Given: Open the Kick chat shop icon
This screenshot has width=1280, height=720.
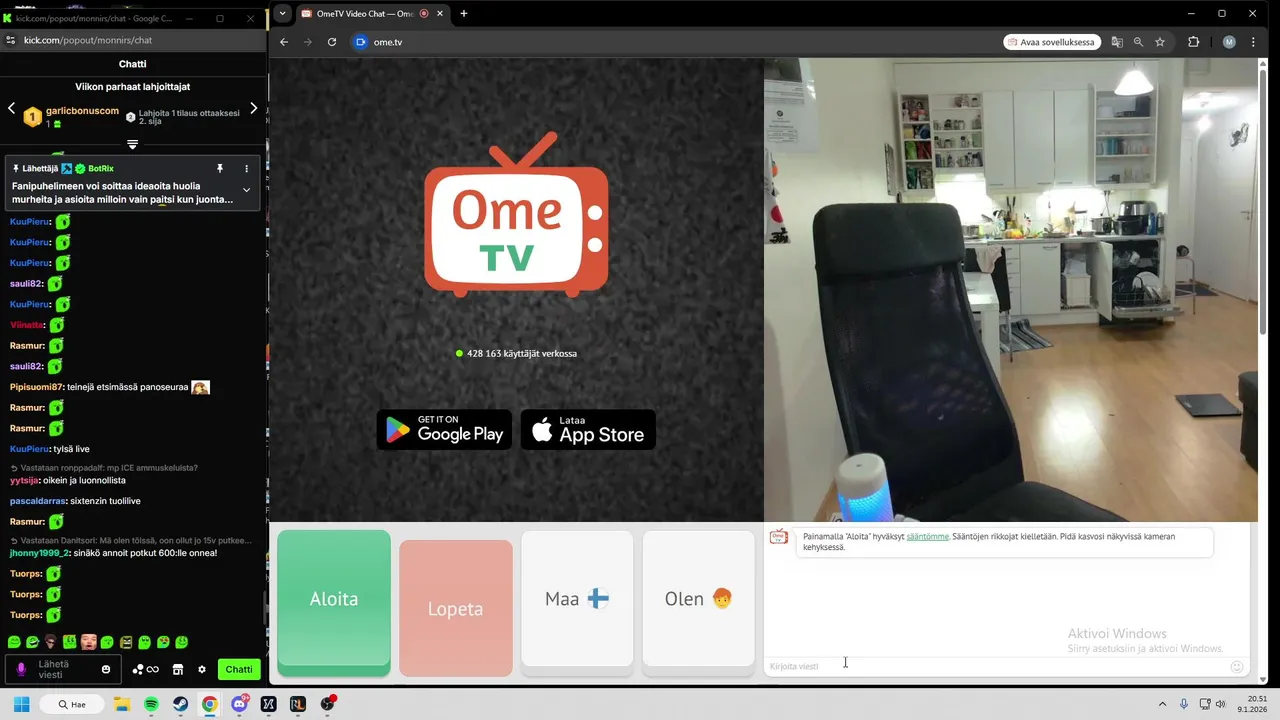Looking at the screenshot, I should point(178,669).
